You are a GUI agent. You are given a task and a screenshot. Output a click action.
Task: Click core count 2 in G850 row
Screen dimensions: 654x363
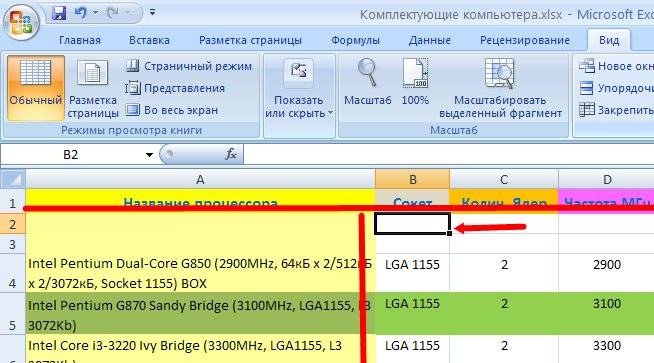pyautogui.click(x=504, y=265)
